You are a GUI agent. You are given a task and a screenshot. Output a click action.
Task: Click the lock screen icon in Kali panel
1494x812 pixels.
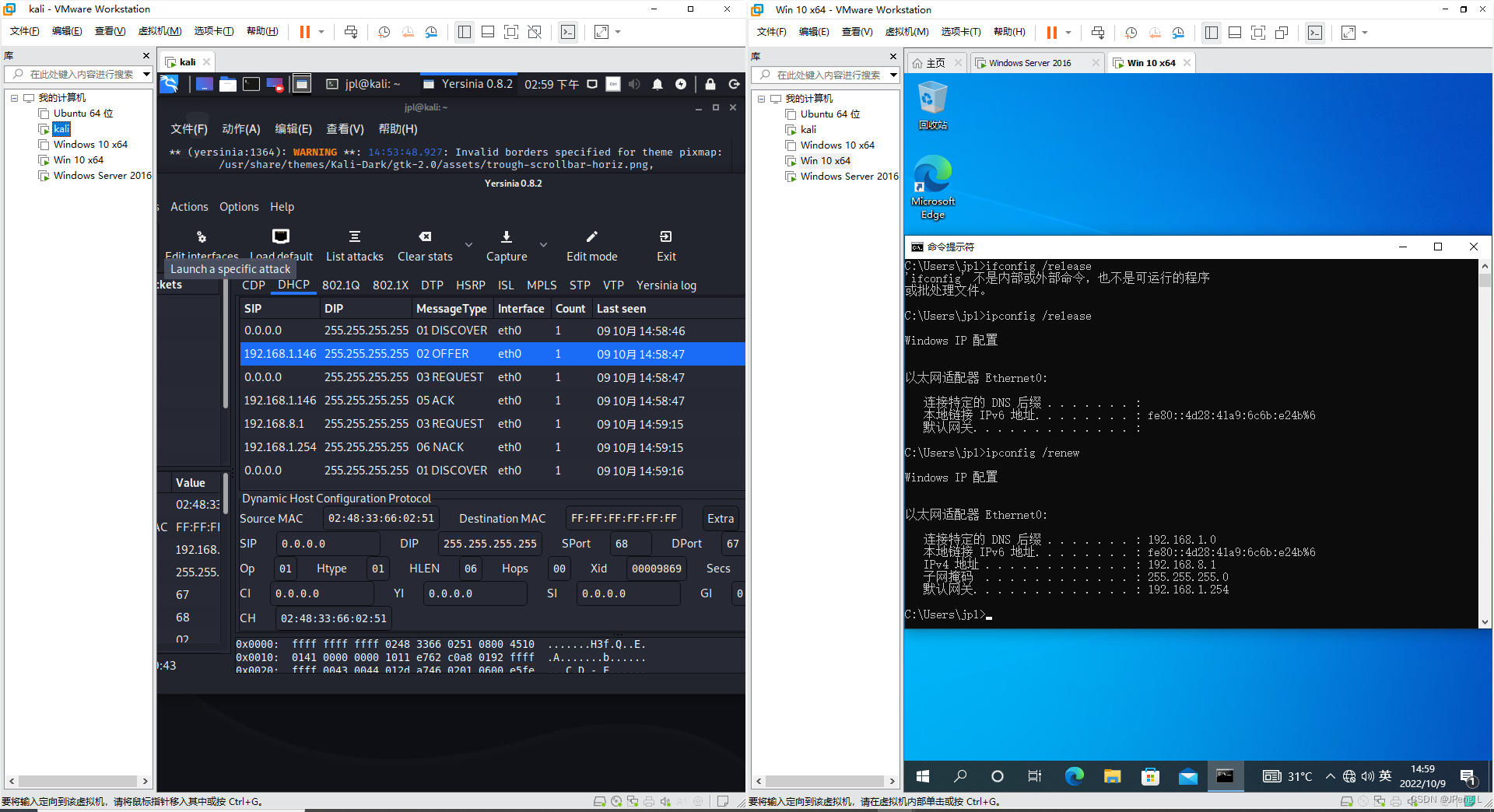710,84
